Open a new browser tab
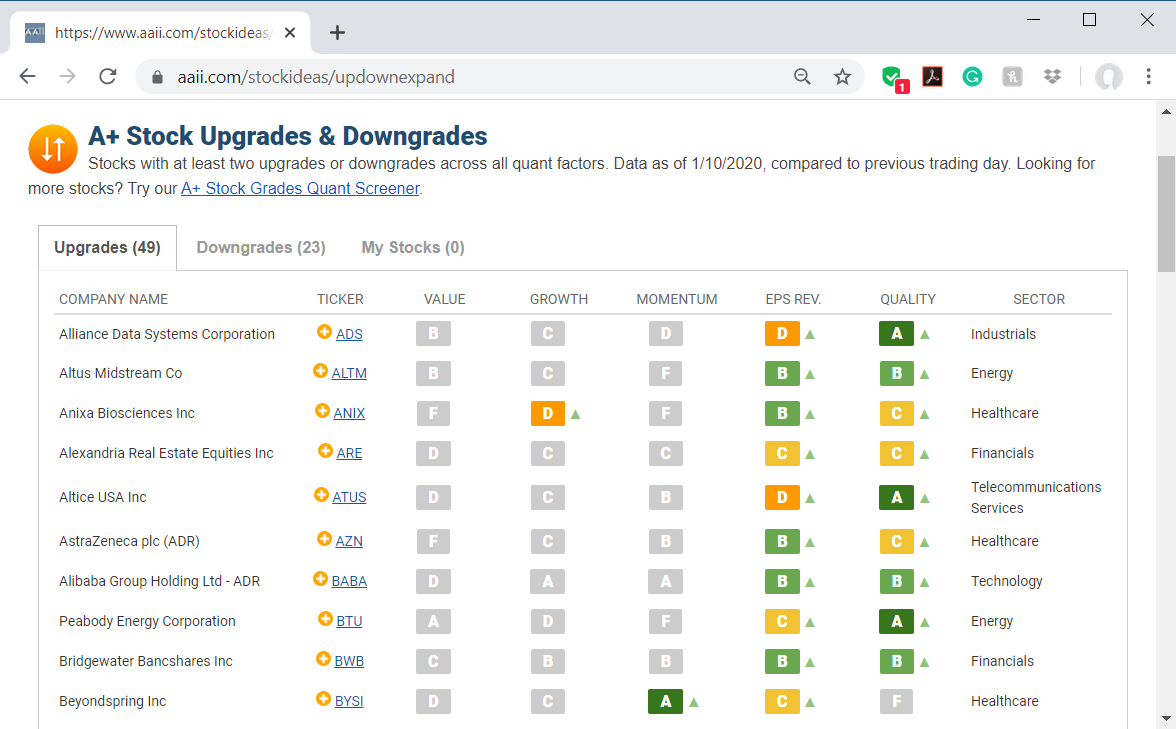 337,32
